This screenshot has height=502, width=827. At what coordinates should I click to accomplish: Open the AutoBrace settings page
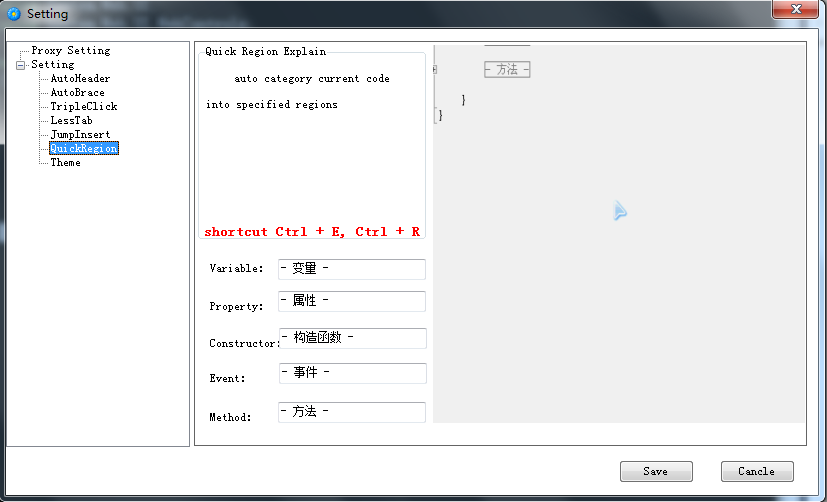click(x=78, y=92)
